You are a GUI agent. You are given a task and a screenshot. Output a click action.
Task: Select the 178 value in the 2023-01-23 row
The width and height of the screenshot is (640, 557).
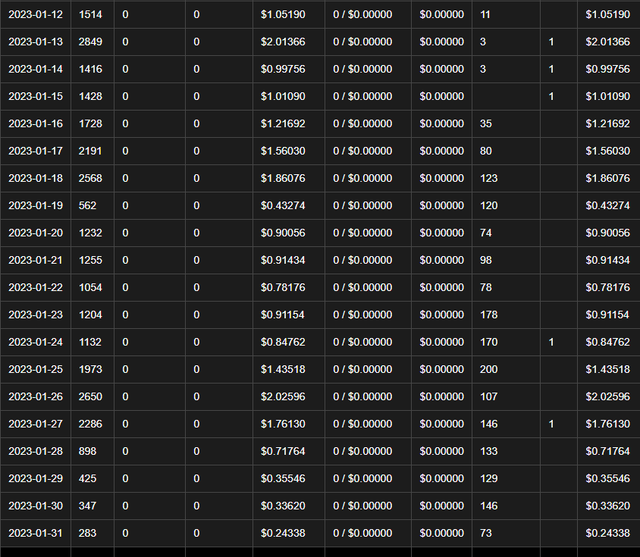489,315
